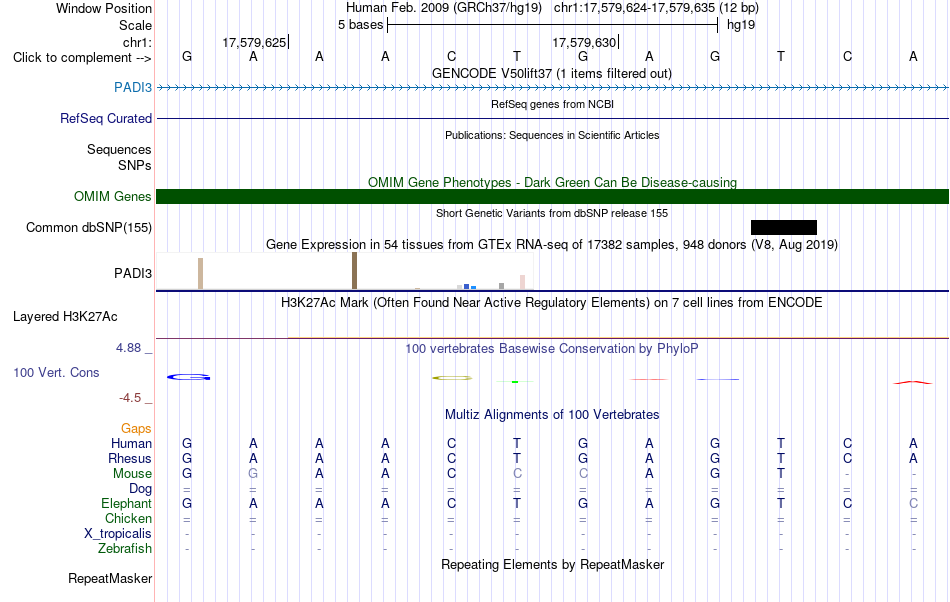Click the chr1:17,579,624-17,579,635 position text
Screen dimensions: 950x602
[x=656, y=8]
